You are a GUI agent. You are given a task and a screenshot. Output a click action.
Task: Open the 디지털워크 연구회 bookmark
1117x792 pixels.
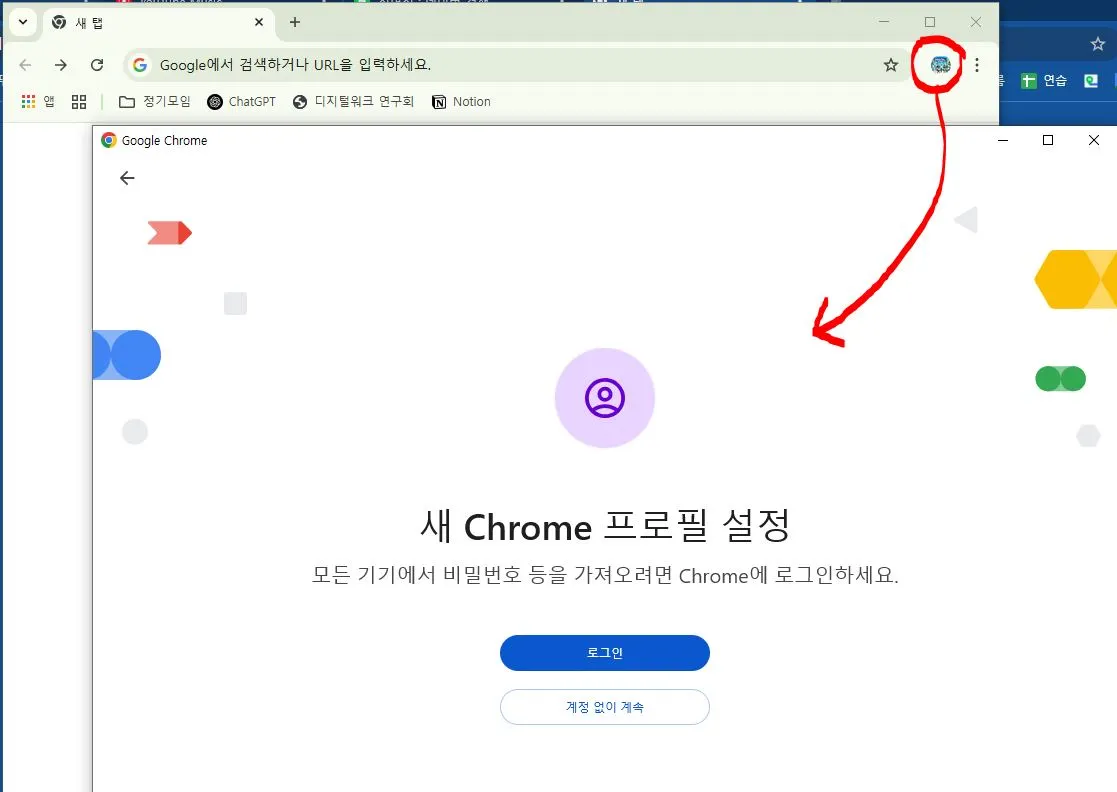click(353, 102)
